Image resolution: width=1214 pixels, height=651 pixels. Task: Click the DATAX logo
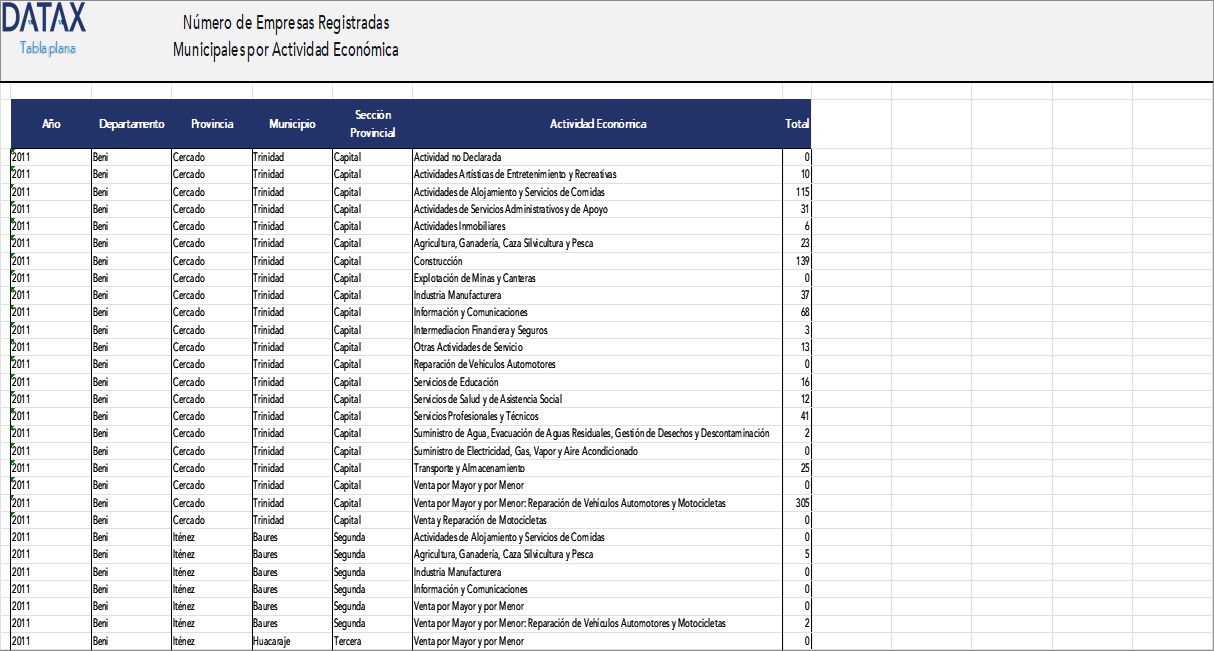(x=44, y=17)
